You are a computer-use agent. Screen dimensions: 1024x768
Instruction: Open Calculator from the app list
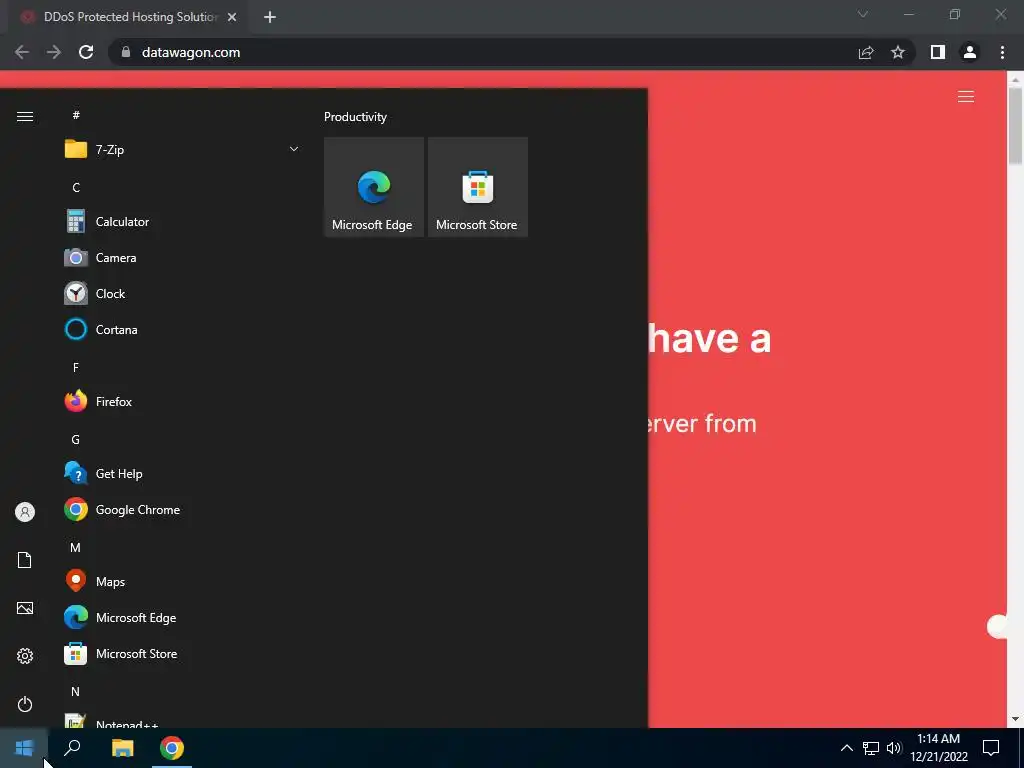click(182, 221)
